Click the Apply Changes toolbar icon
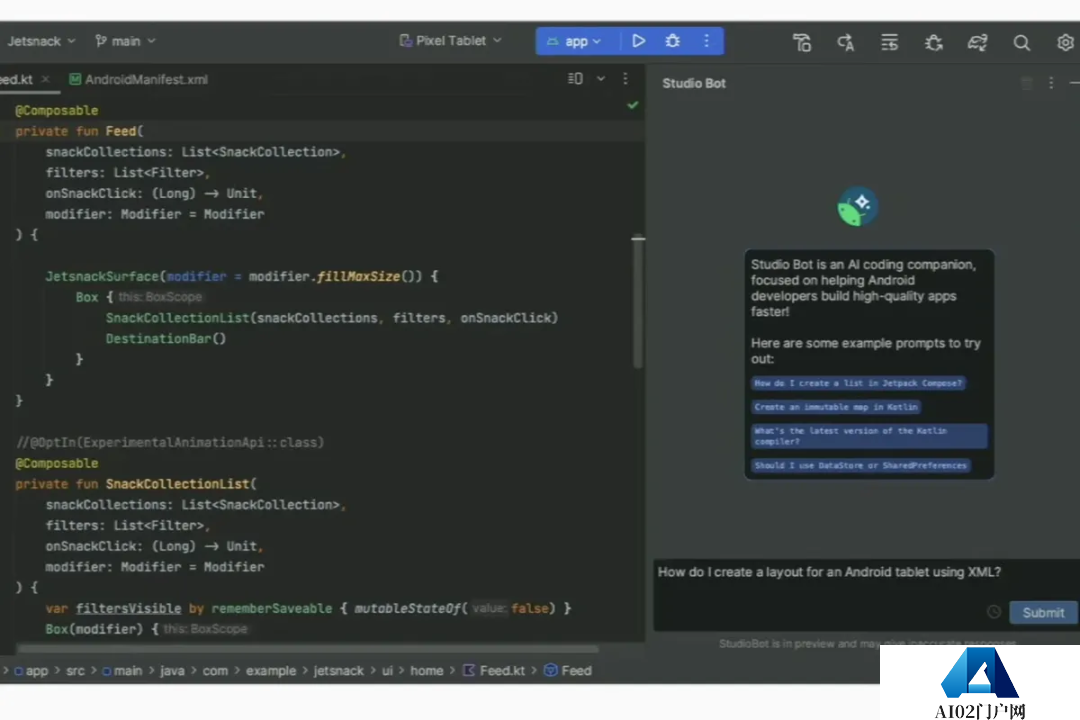1080x720 pixels. [x=846, y=43]
